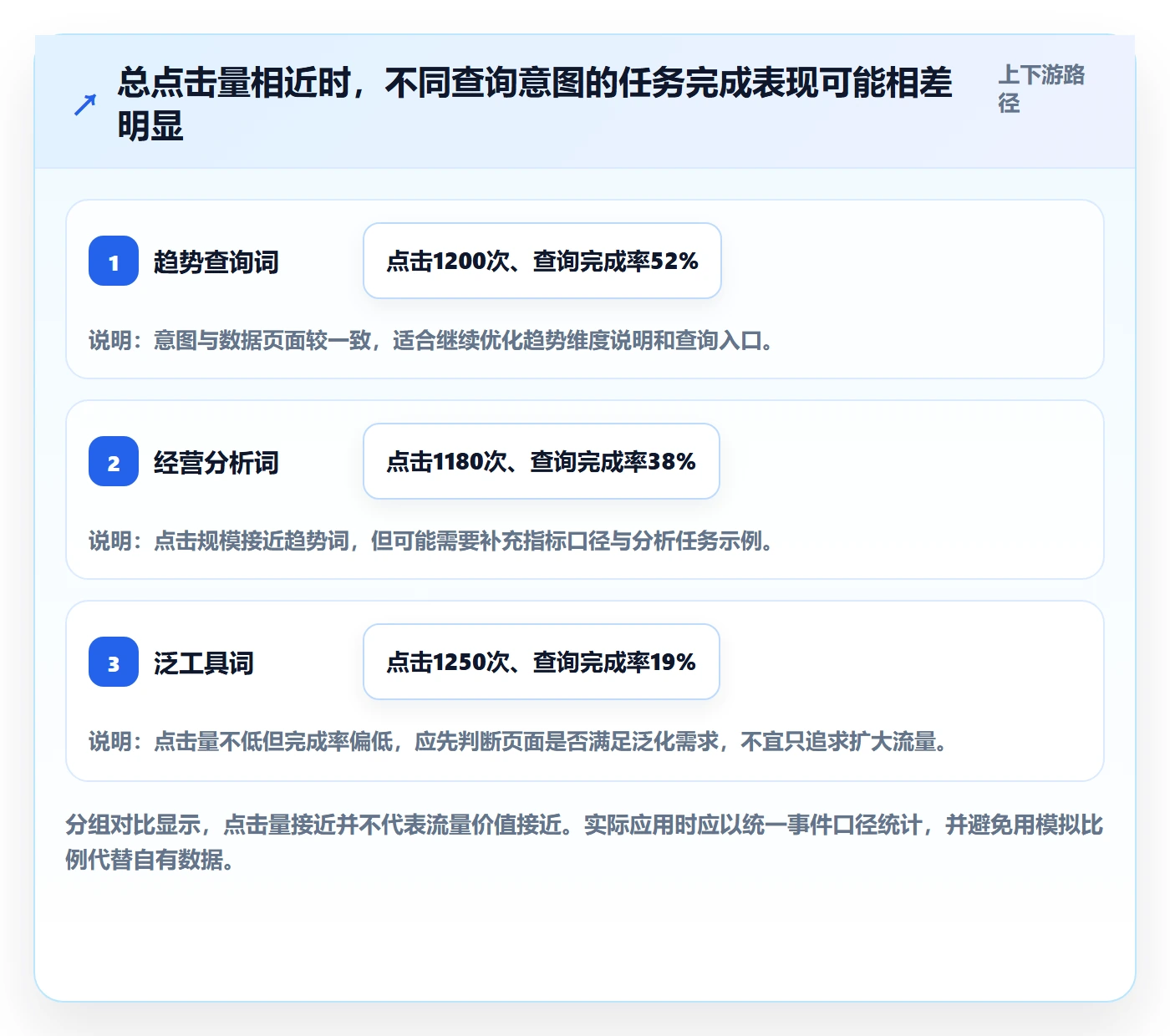Image resolution: width=1170 pixels, height=1036 pixels.
Task: Click the 点击1200次、查询完成率52% pill
Action: tap(542, 261)
